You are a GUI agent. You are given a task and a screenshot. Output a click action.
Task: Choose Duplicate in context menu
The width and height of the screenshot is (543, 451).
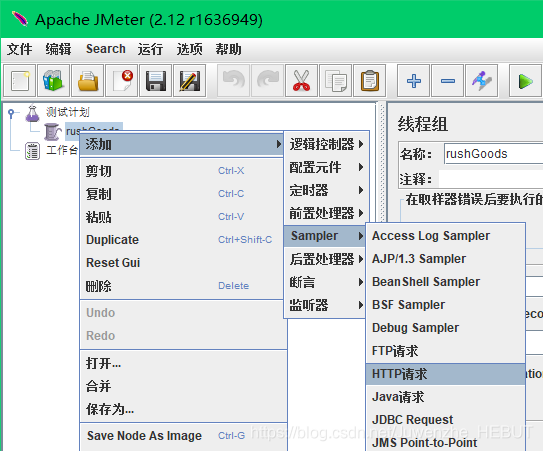click(182, 240)
